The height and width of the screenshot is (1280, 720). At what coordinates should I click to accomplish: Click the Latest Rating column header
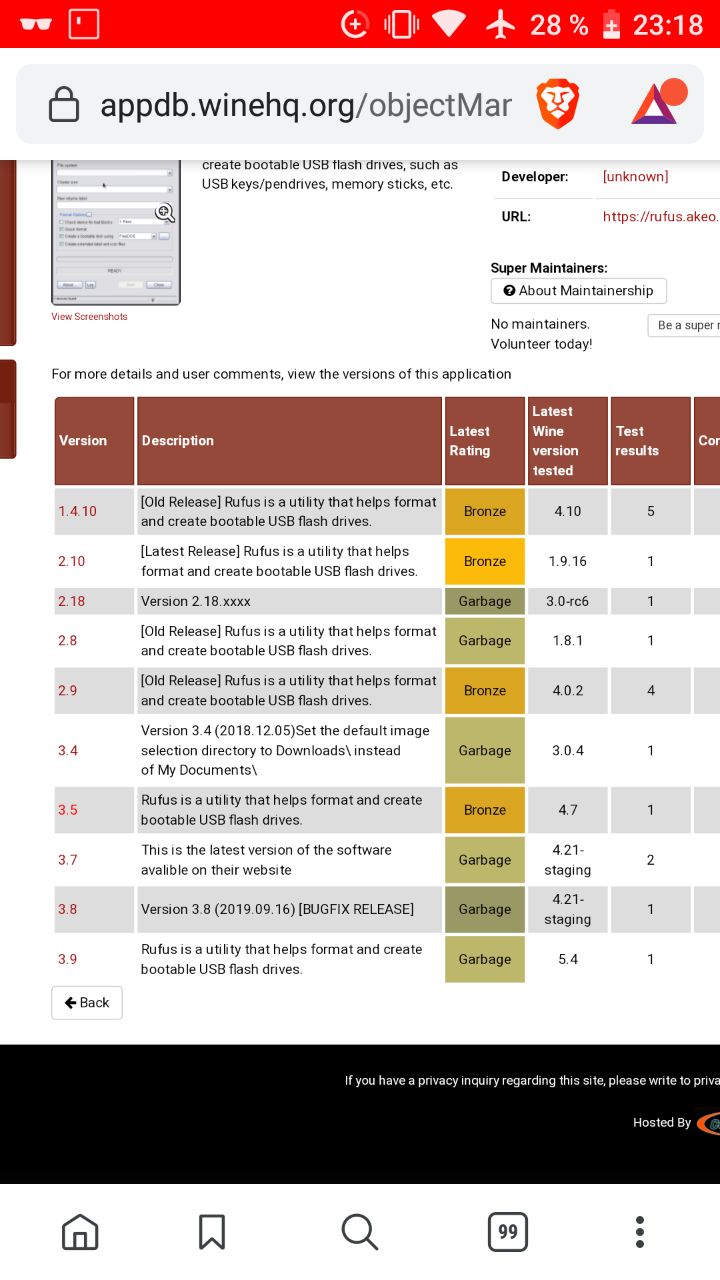click(x=485, y=441)
